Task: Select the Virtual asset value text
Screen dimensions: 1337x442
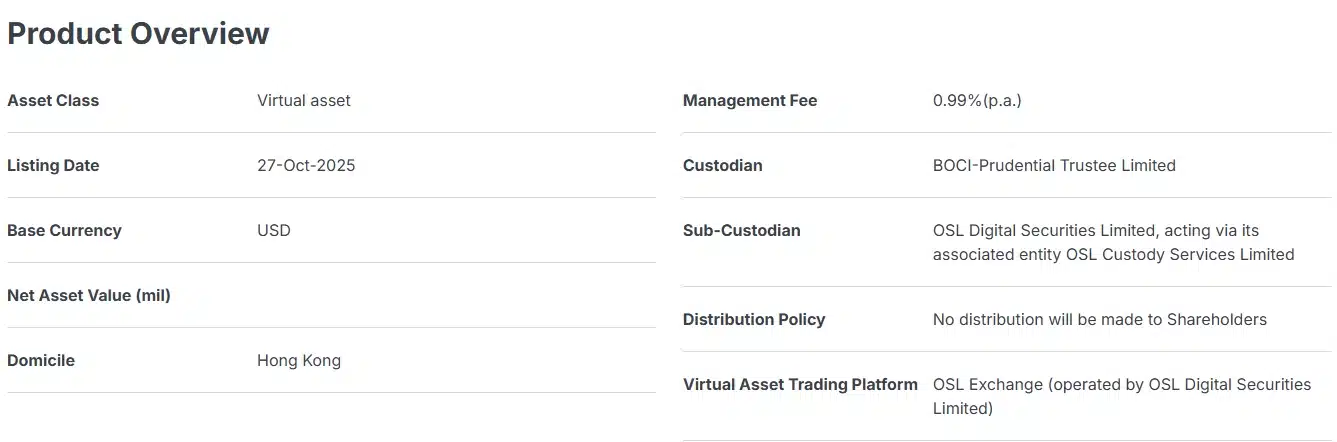Action: [303, 100]
